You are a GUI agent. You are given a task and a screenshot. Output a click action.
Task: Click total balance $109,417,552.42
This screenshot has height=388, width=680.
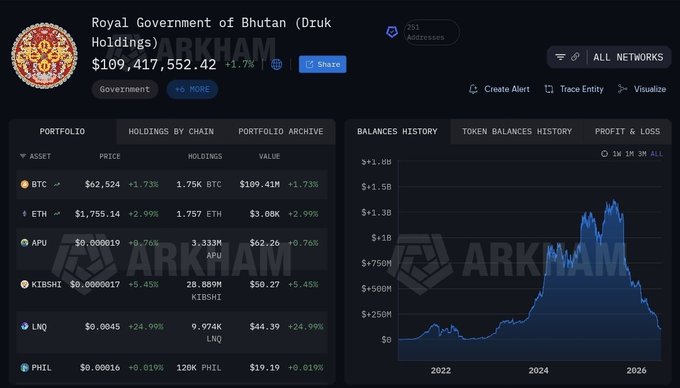point(154,65)
